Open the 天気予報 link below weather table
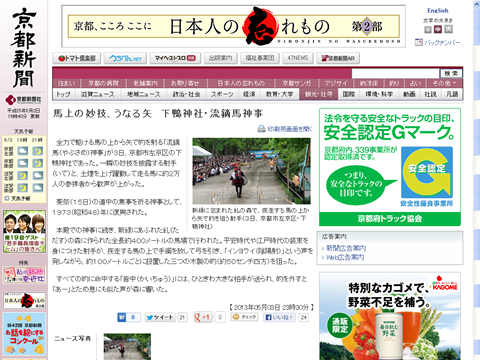The width and height of the screenshot is (480, 360). click(20, 198)
